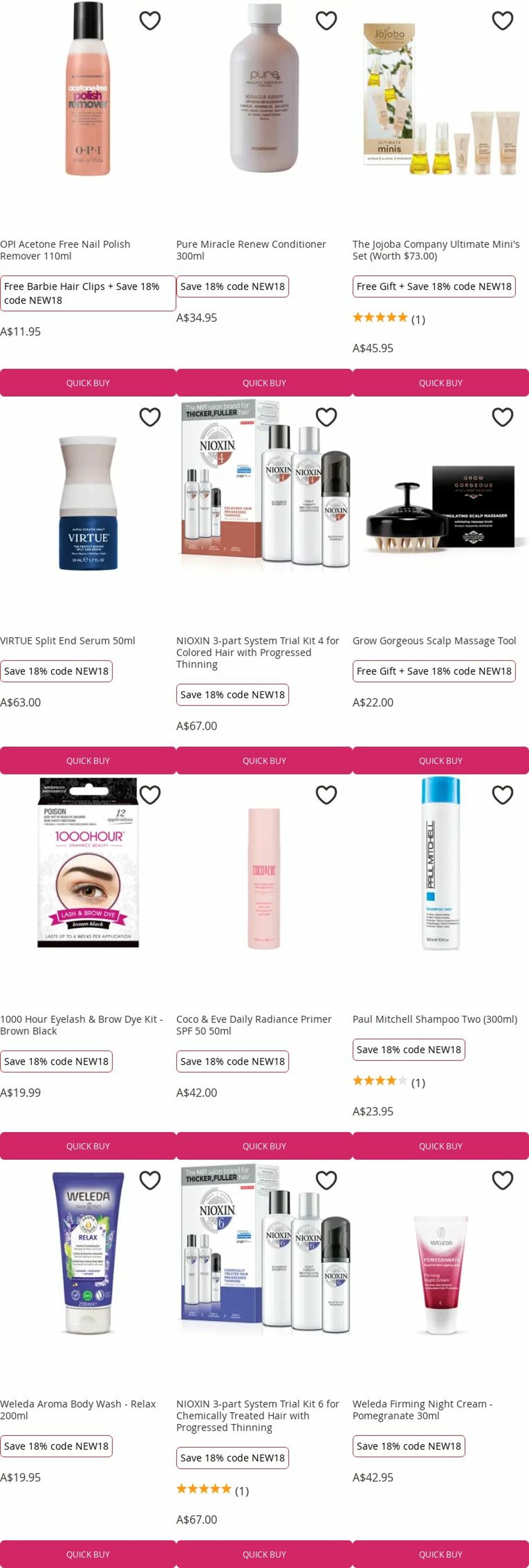Quick buy the OPI Nail Polish Remover
The image size is (529, 1568).
point(88,383)
